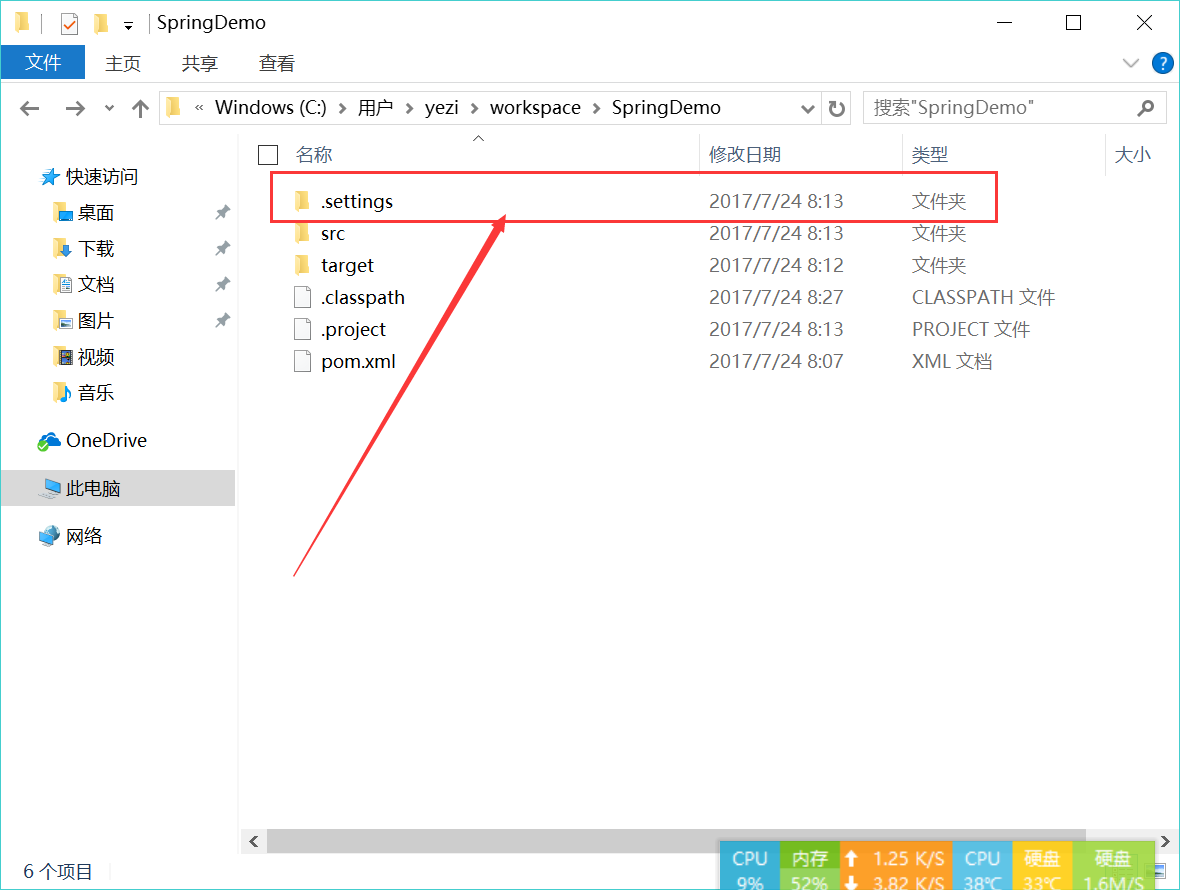Click the checkmark icon in the quick access toolbar
The height and width of the screenshot is (890, 1180).
click(69, 22)
